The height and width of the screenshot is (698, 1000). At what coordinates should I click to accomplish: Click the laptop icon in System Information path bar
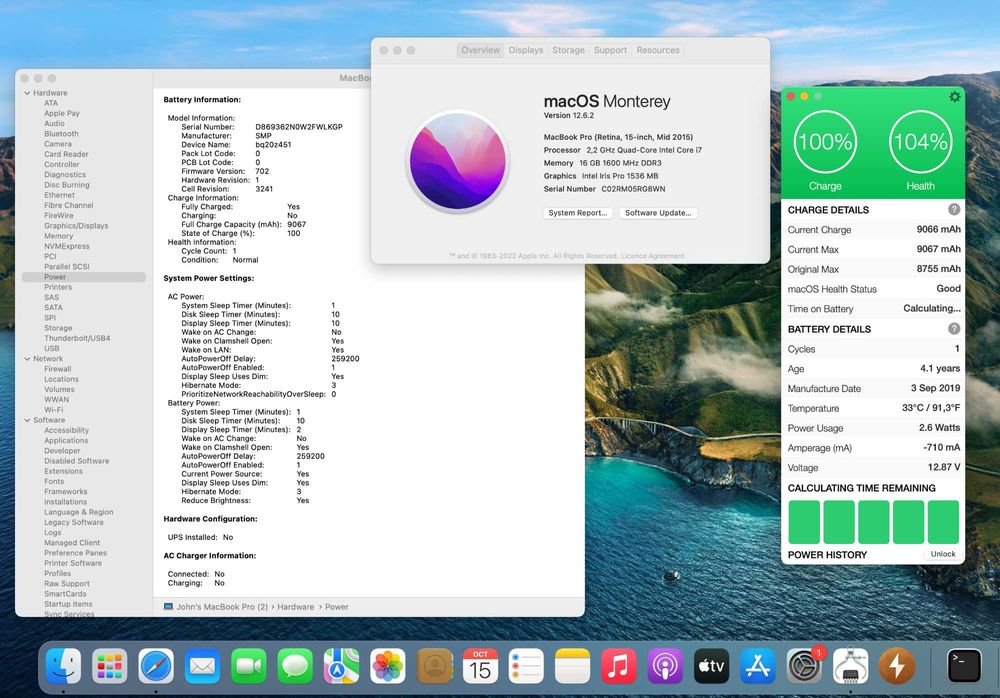(x=168, y=607)
